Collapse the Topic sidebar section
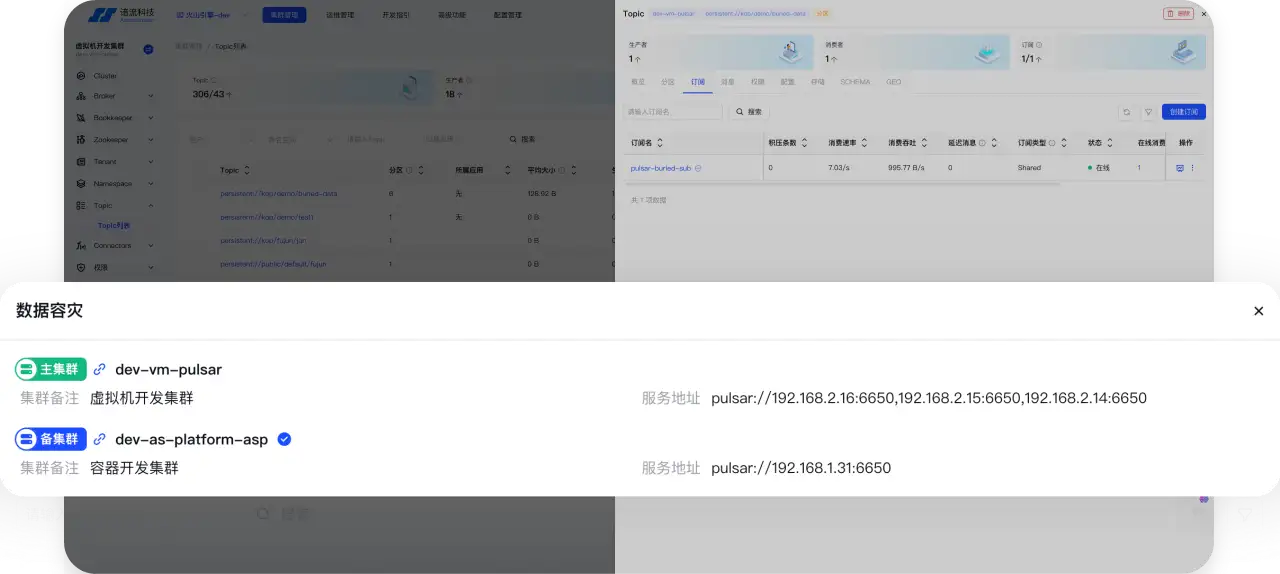1280x574 pixels. click(151, 206)
